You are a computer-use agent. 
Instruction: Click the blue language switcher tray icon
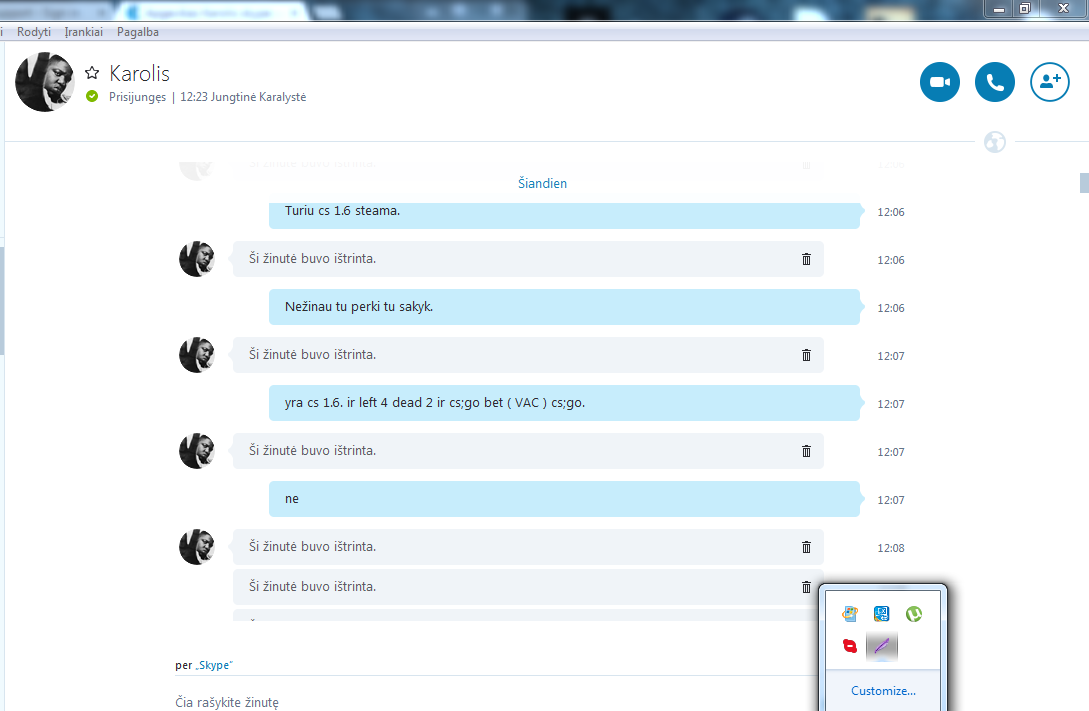(881, 614)
